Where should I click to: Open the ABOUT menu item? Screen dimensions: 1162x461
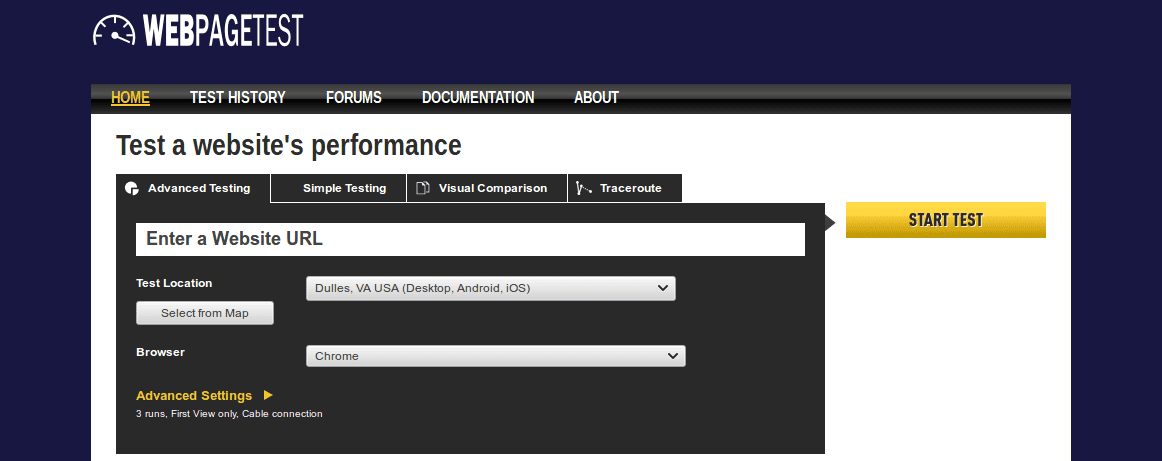coord(597,98)
